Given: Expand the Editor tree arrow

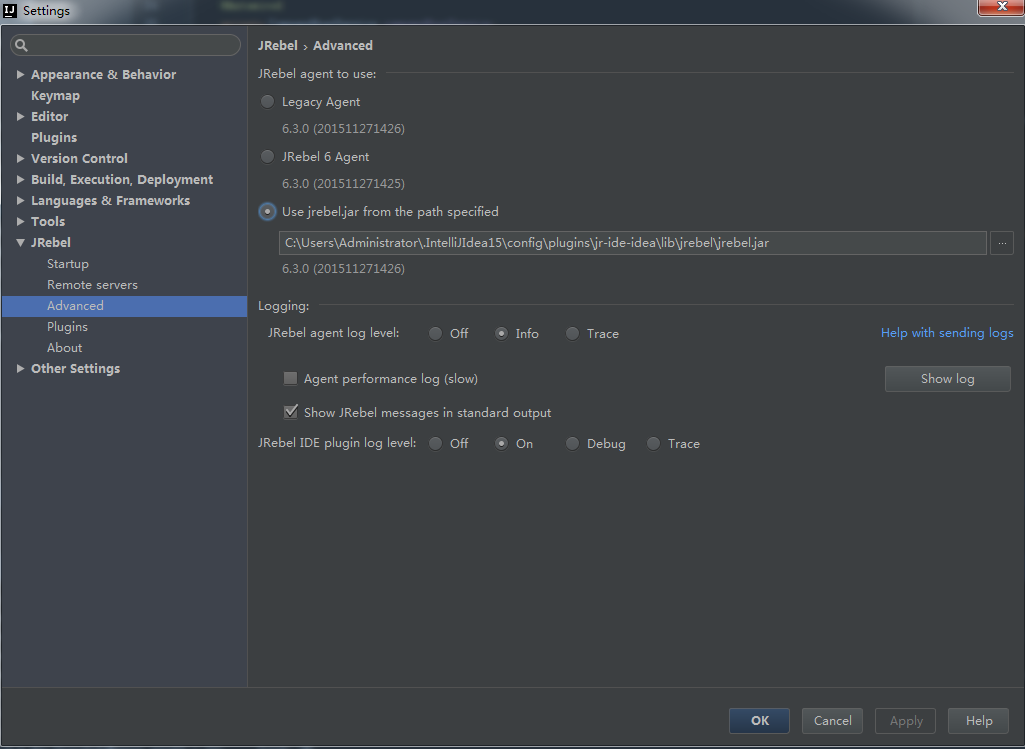Looking at the screenshot, I should point(20,116).
